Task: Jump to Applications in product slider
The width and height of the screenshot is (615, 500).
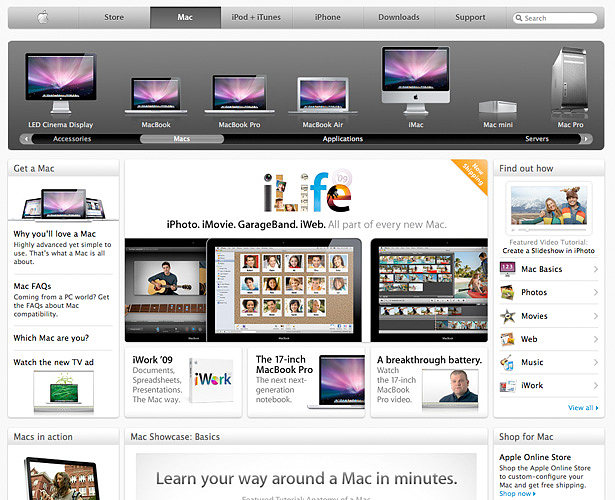Action: 343,139
